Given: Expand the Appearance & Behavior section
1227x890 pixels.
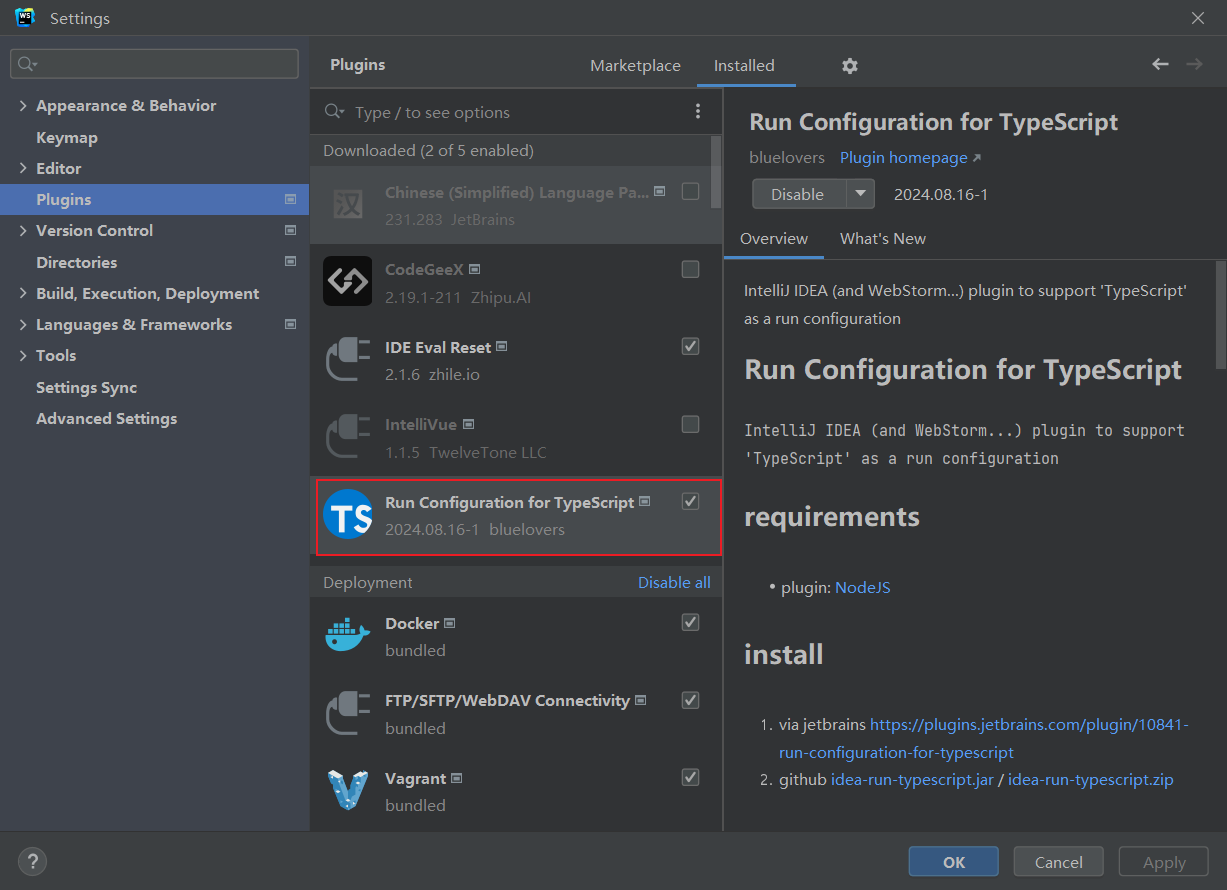Looking at the screenshot, I should 21,105.
